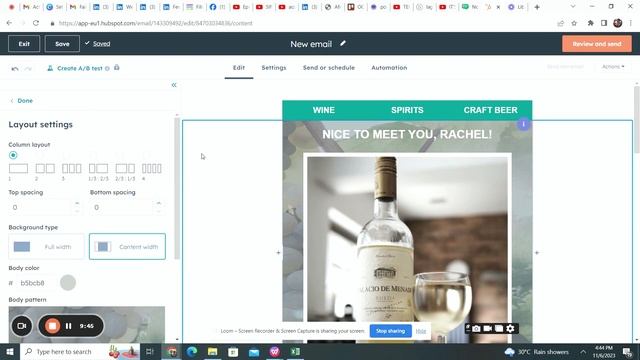This screenshot has height=360, width=640.
Task: Hide the Loom sharing notification
Action: (421, 331)
